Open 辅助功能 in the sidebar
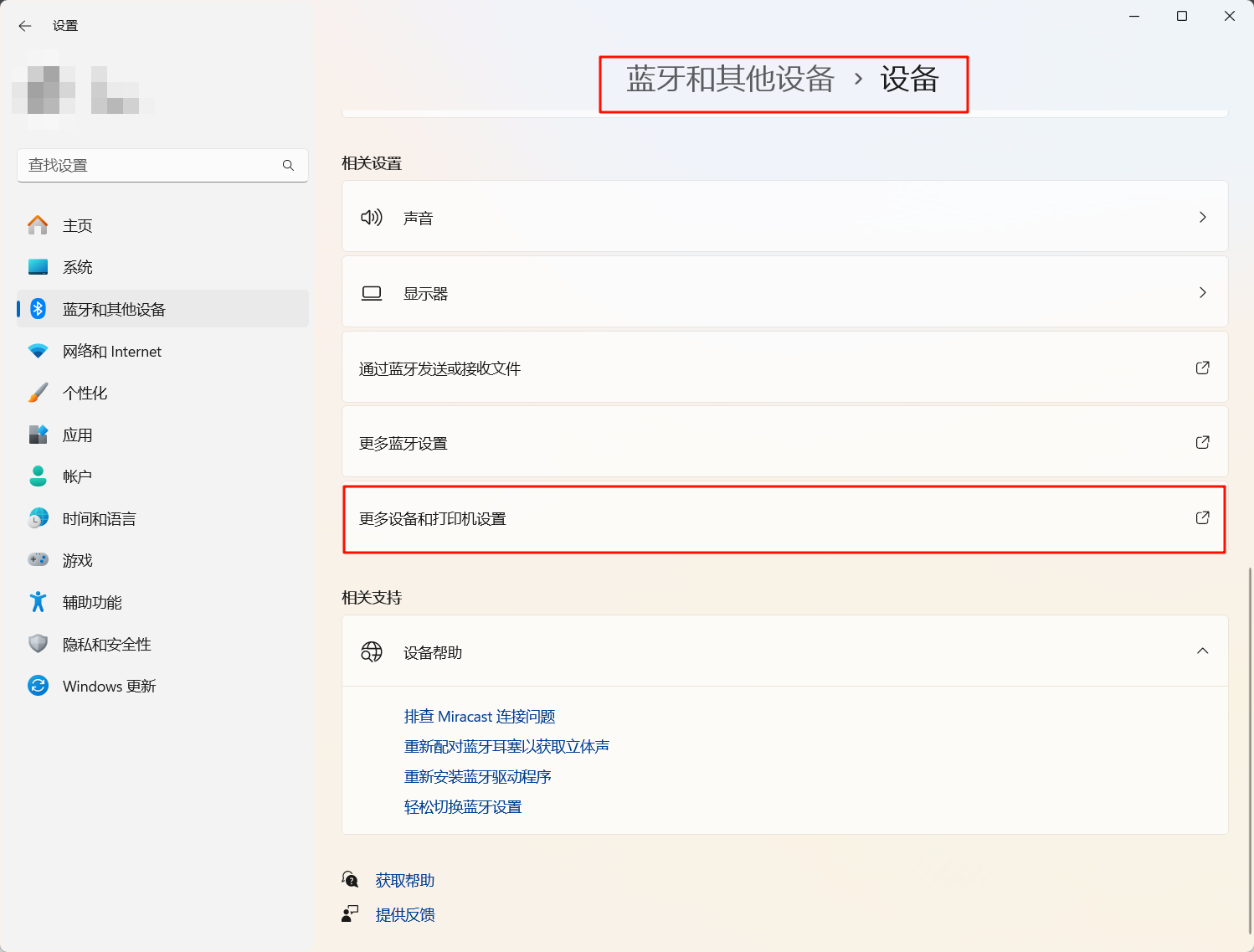1254x952 pixels. point(162,602)
